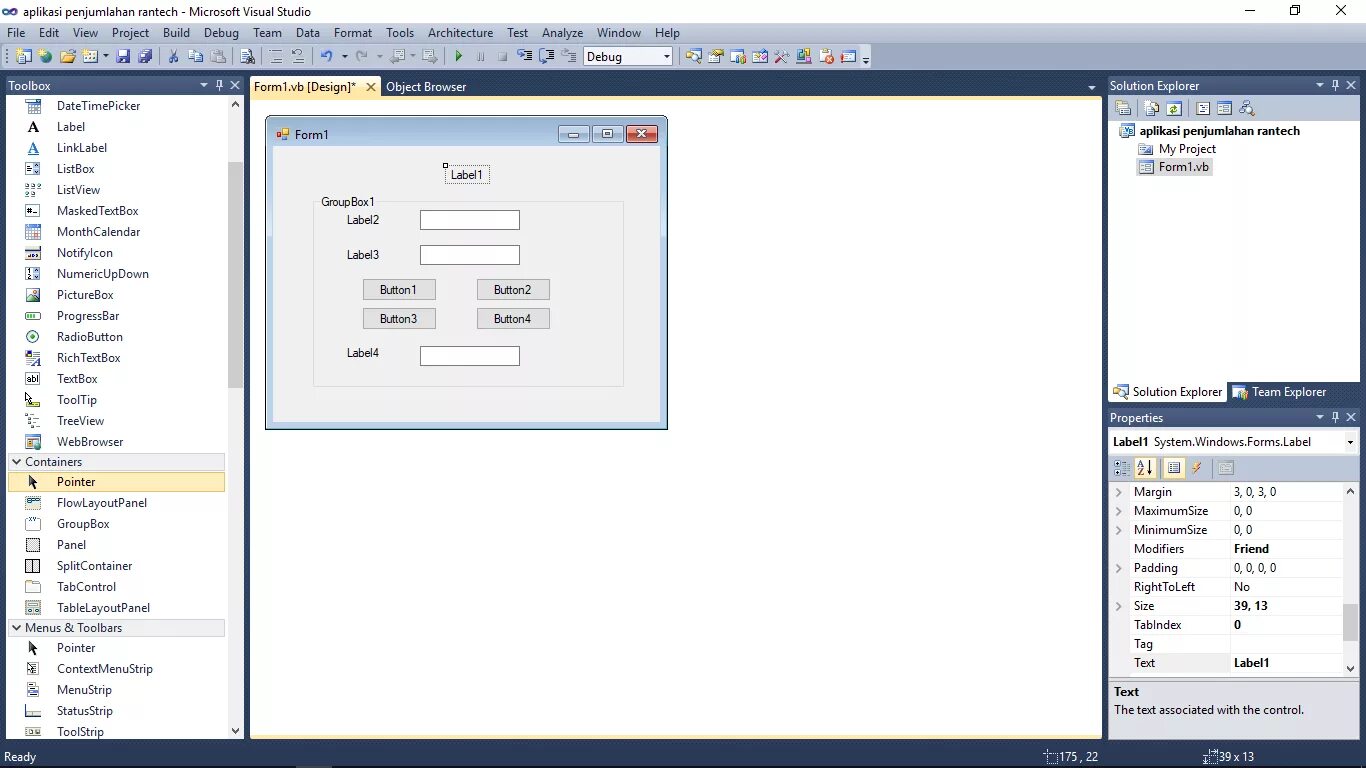Select the Save All toolbar icon

[145, 56]
